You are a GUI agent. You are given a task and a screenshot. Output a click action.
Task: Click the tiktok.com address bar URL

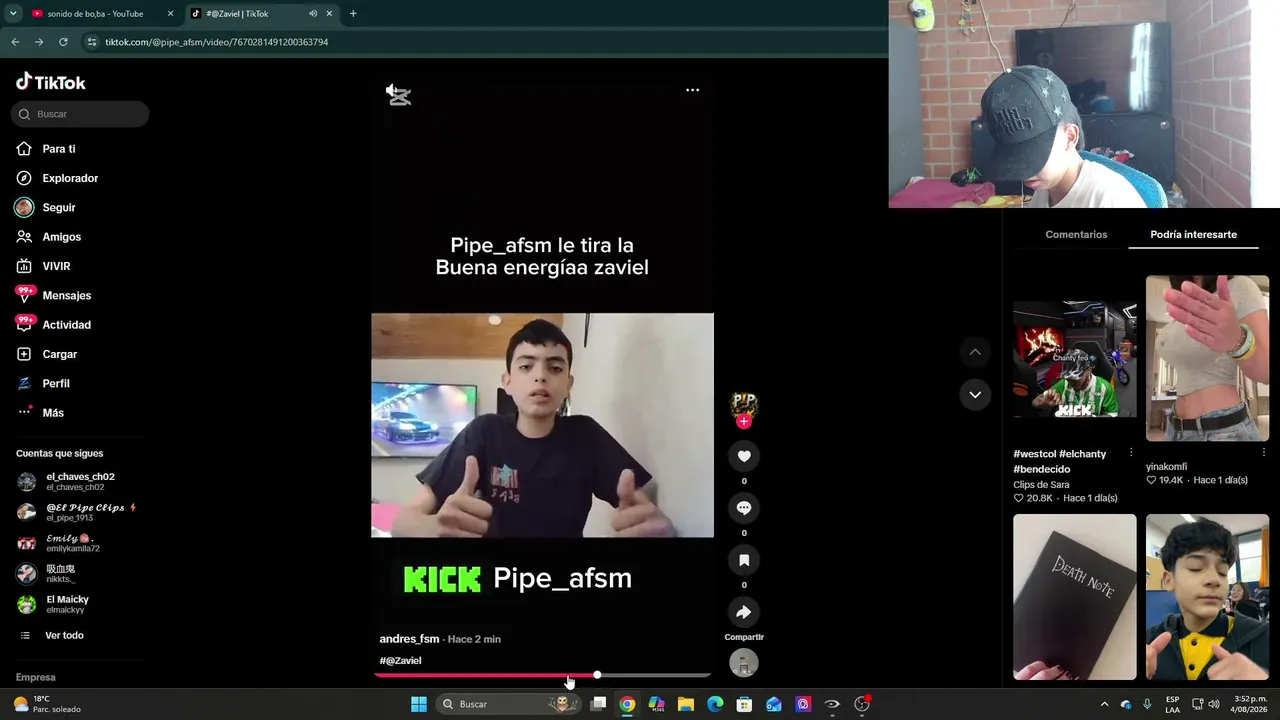pyautogui.click(x=217, y=42)
